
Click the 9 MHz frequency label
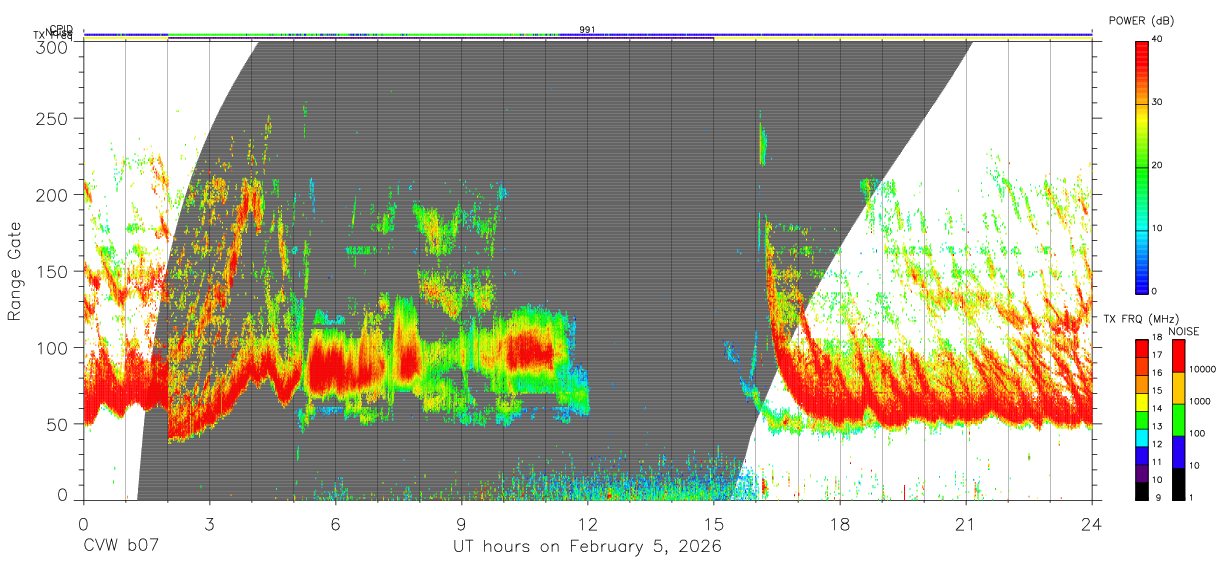point(1157,497)
